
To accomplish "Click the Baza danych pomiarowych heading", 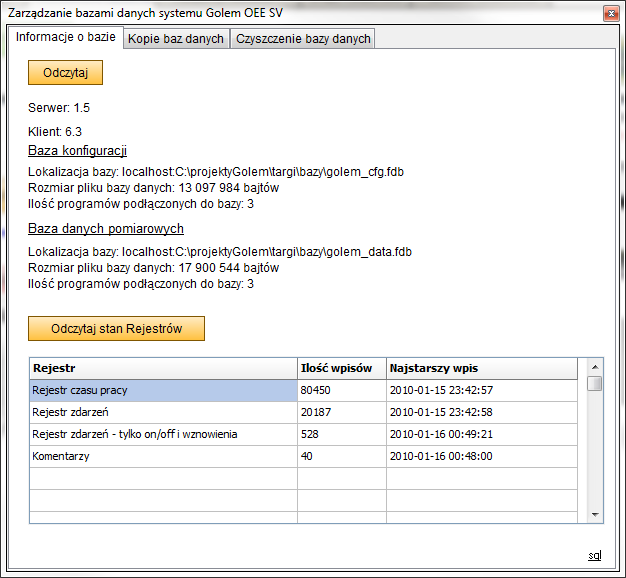I will [x=106, y=228].
